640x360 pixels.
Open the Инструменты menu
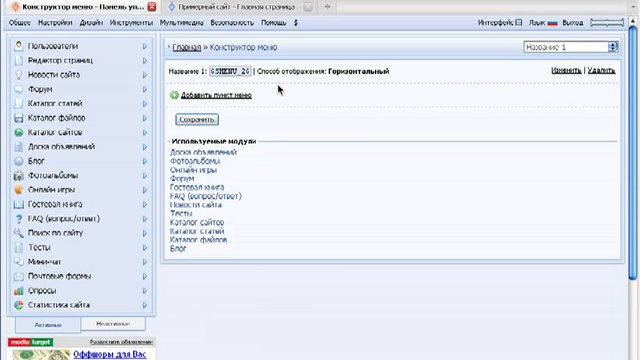click(x=131, y=23)
